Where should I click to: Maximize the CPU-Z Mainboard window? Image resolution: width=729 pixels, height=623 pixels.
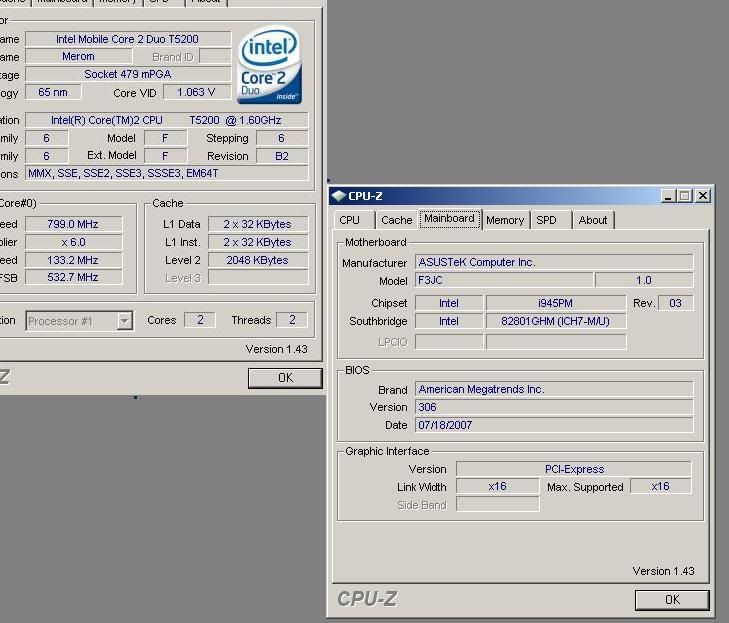click(685, 196)
